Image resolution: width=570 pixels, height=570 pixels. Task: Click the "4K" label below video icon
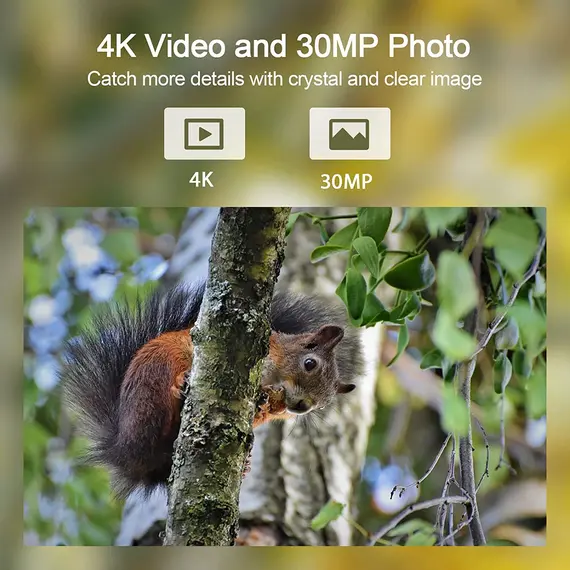pos(201,179)
